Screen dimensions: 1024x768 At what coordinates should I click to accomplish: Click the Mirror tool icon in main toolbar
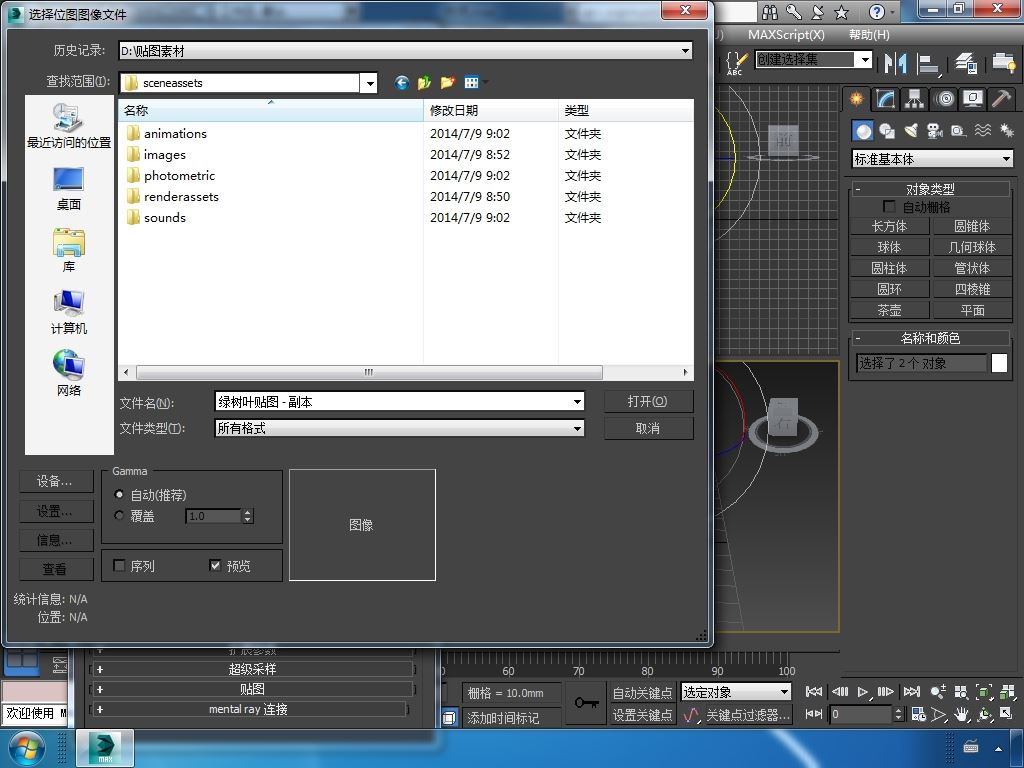(x=895, y=63)
